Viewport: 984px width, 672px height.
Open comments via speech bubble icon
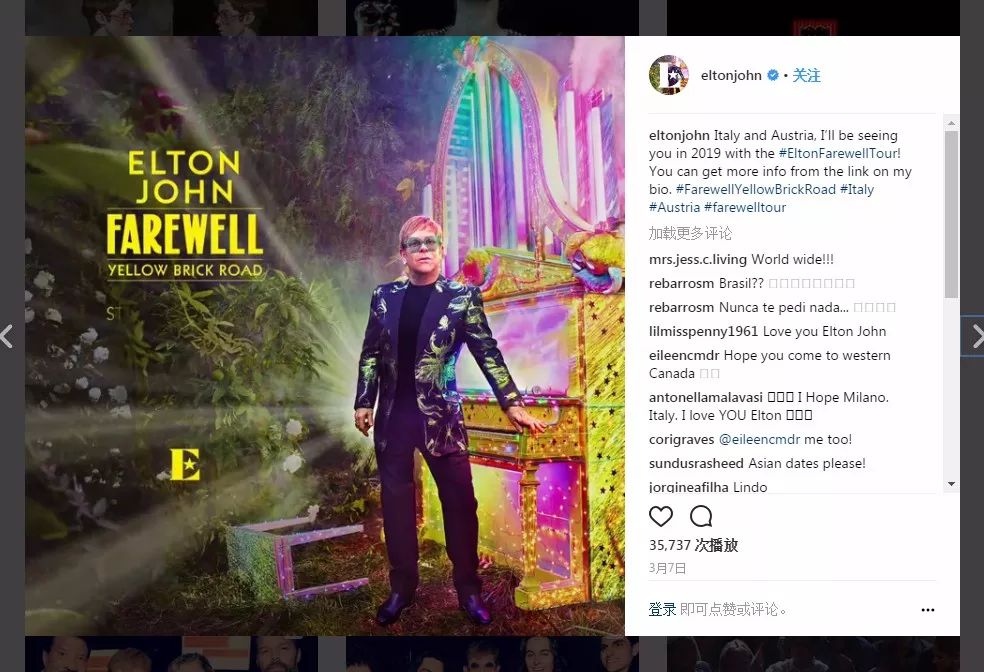pyautogui.click(x=700, y=516)
